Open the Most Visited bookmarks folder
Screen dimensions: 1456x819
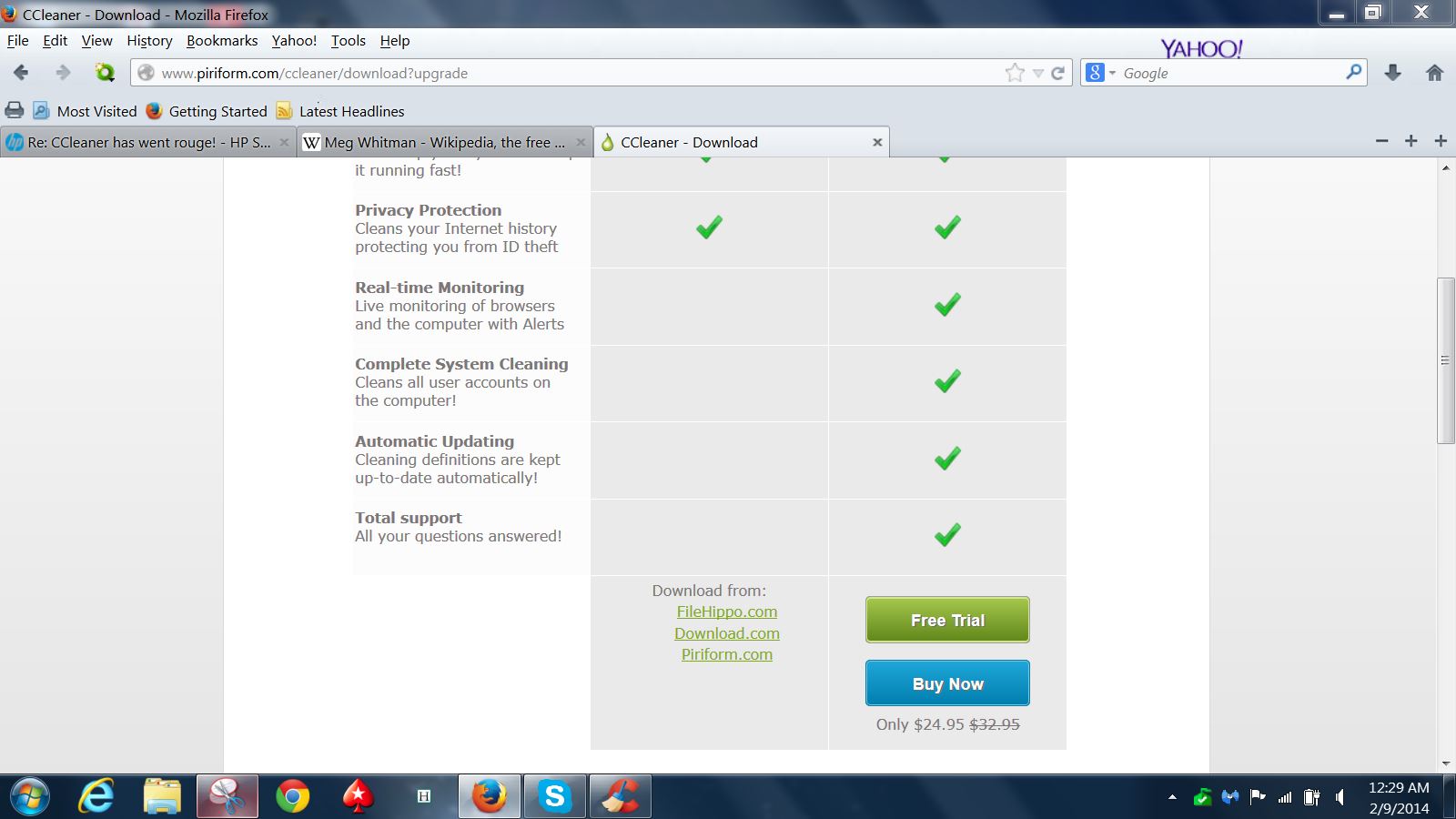click(85, 111)
